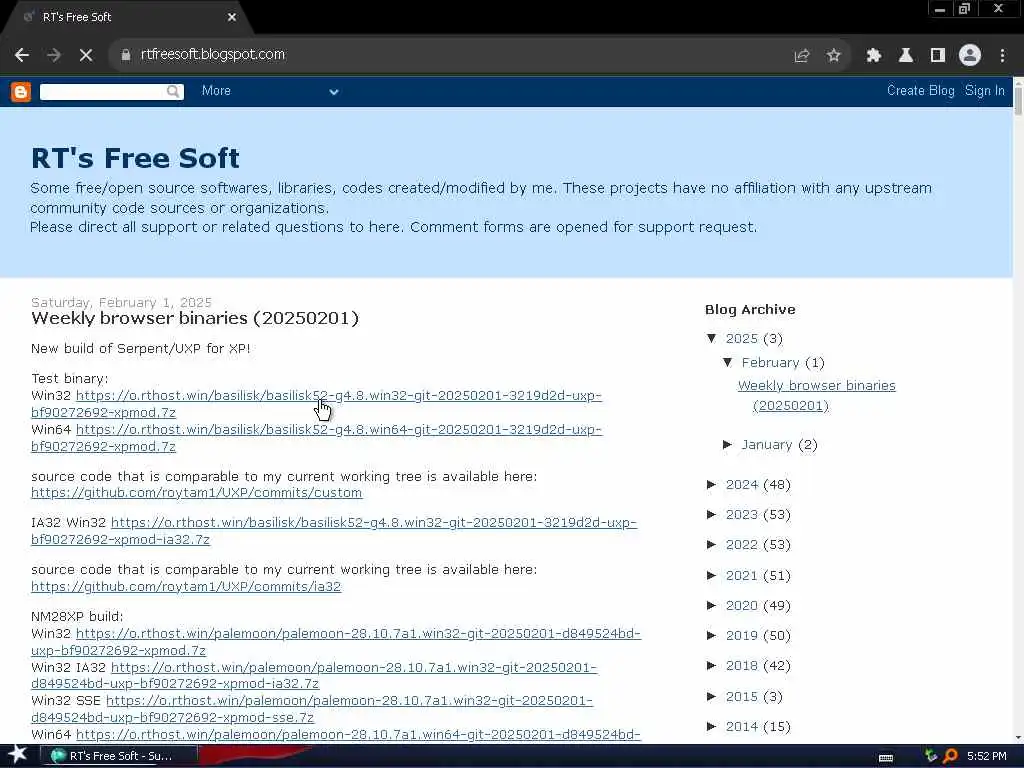Open the 2020 archive link
Viewport: 1024px width, 768px height.
(x=741, y=605)
